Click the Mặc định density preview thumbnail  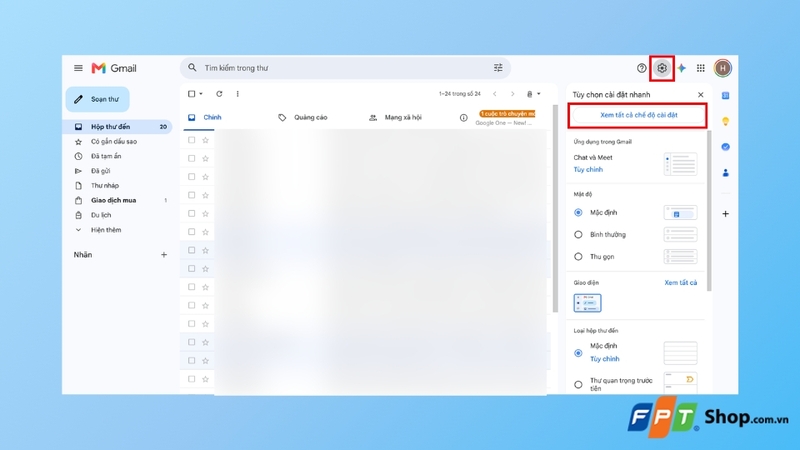click(x=680, y=213)
